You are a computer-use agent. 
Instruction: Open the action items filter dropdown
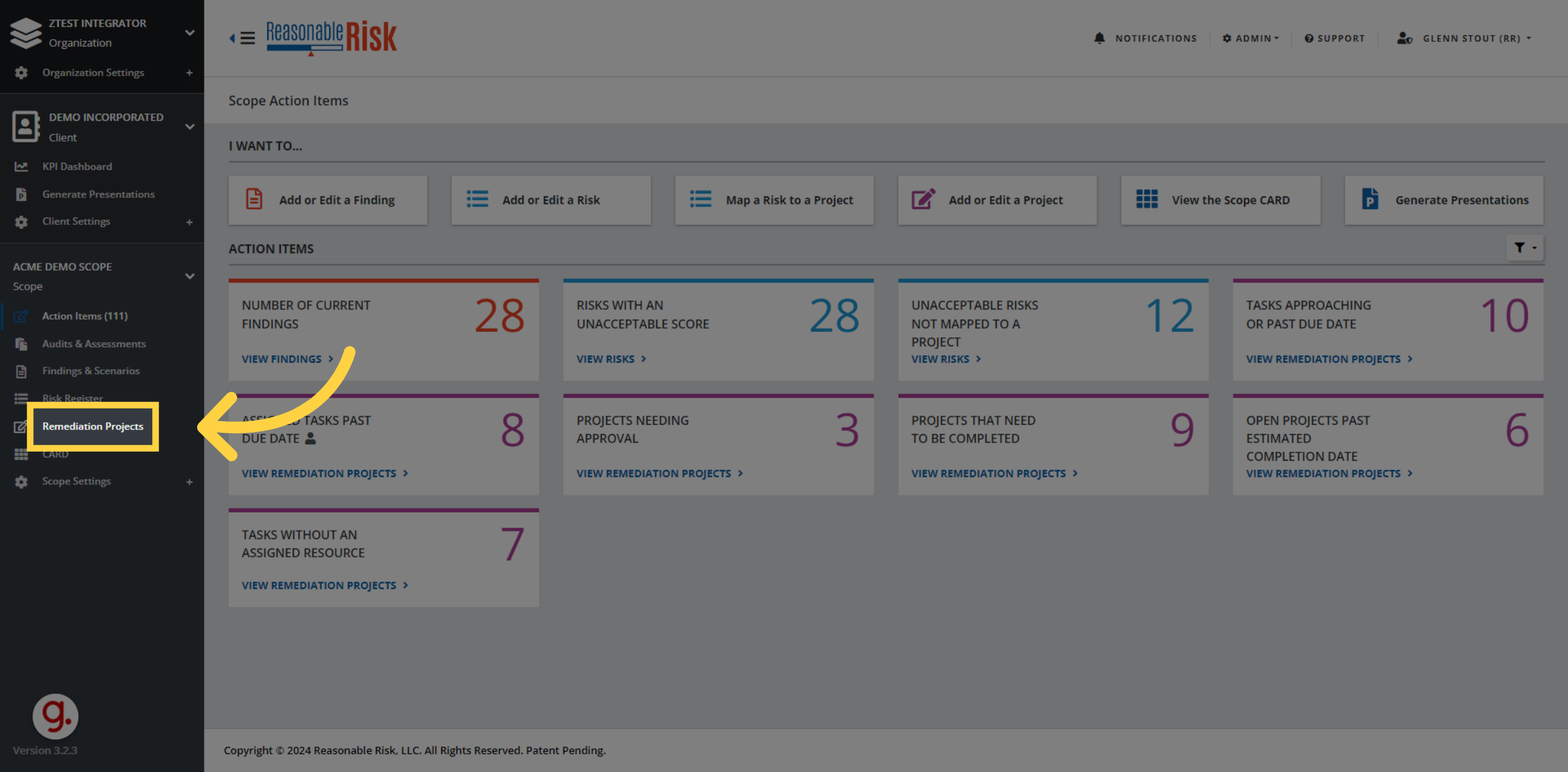(1525, 248)
